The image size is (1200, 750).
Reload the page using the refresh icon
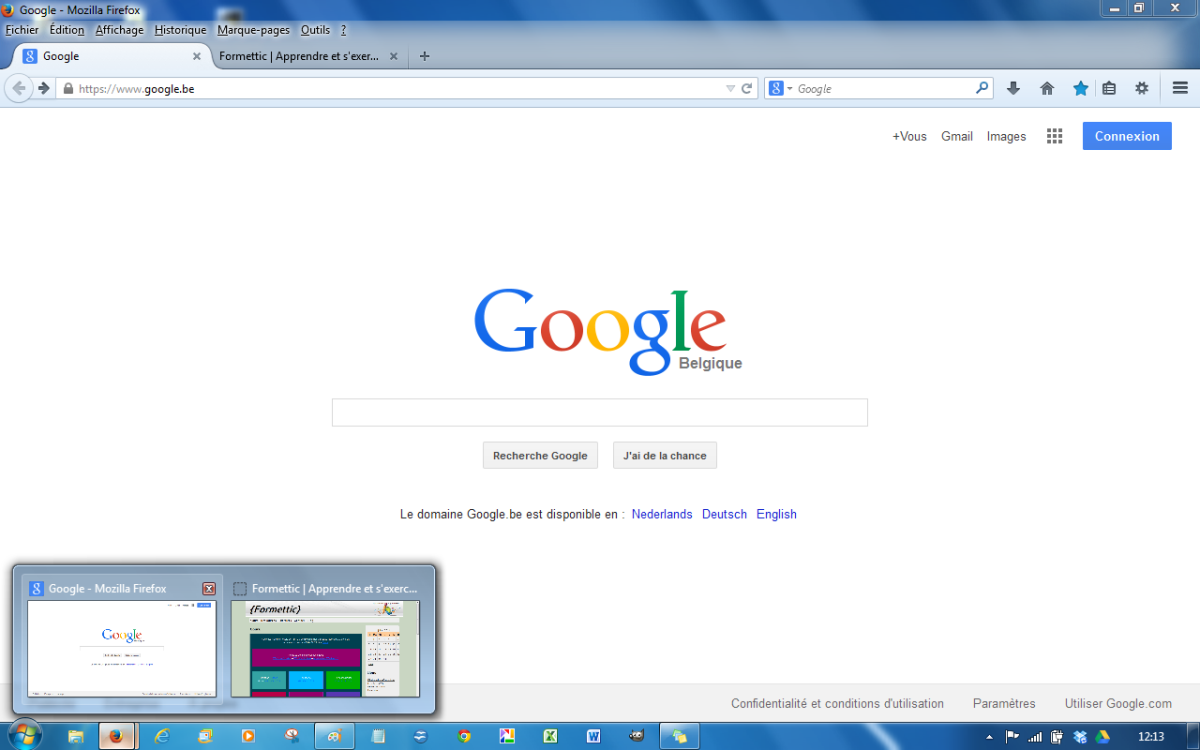746,88
